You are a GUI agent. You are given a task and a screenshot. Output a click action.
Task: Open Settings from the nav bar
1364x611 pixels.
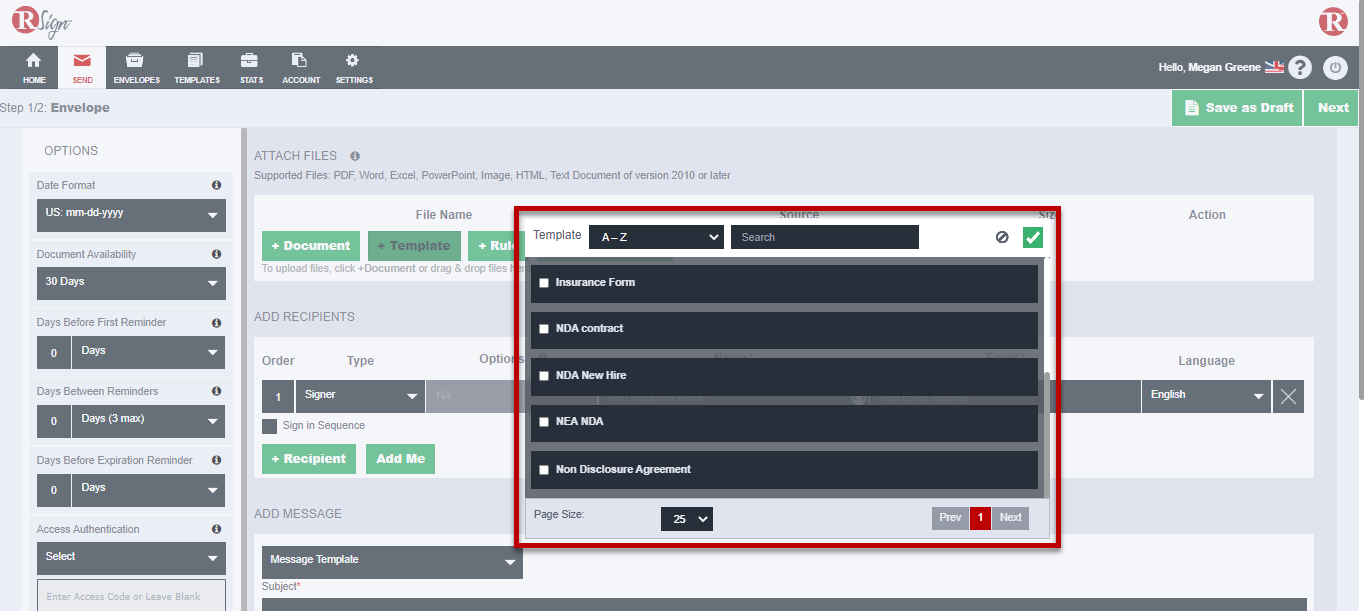(x=353, y=67)
